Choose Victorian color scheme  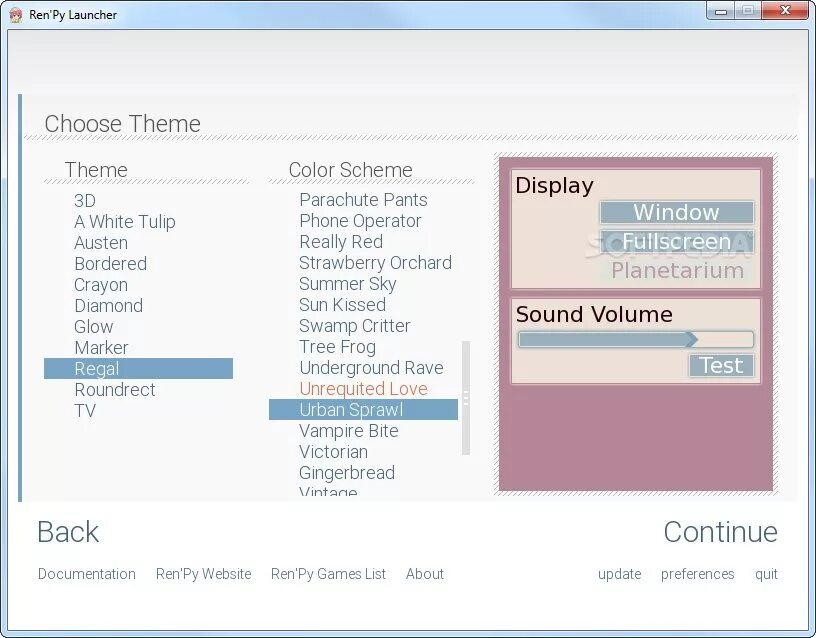tap(333, 452)
